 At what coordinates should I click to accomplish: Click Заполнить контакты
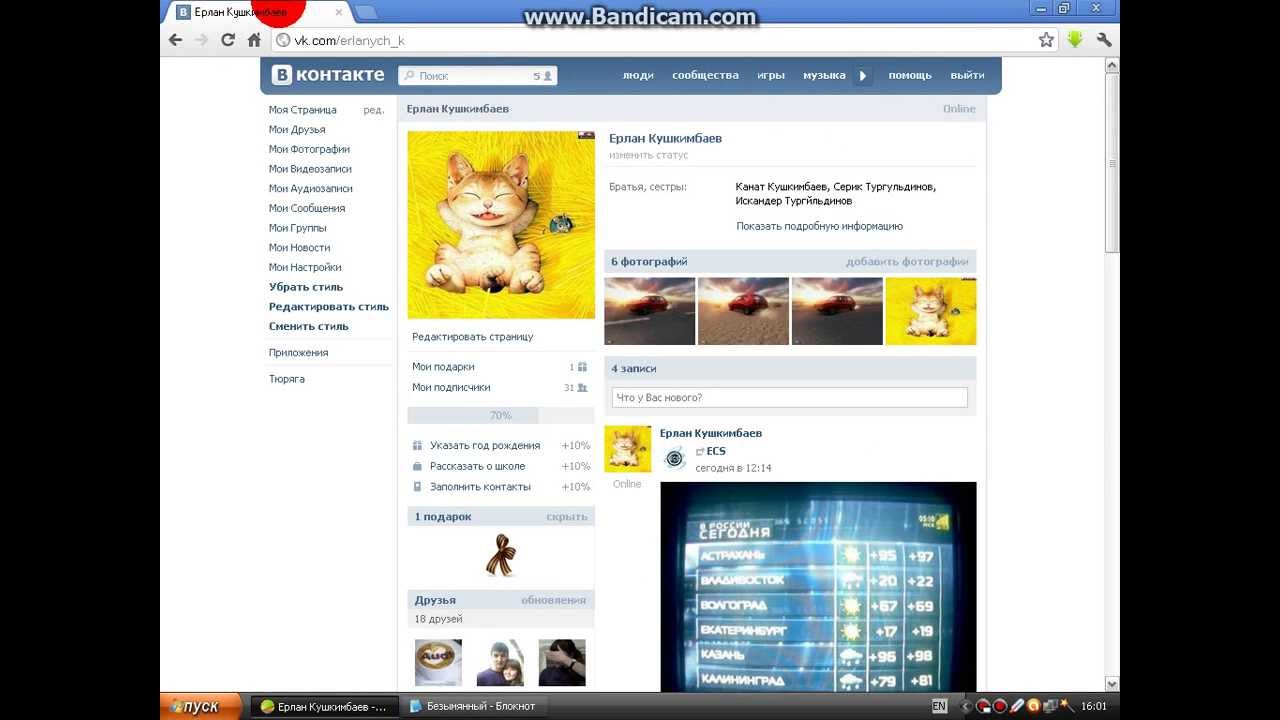[480, 487]
